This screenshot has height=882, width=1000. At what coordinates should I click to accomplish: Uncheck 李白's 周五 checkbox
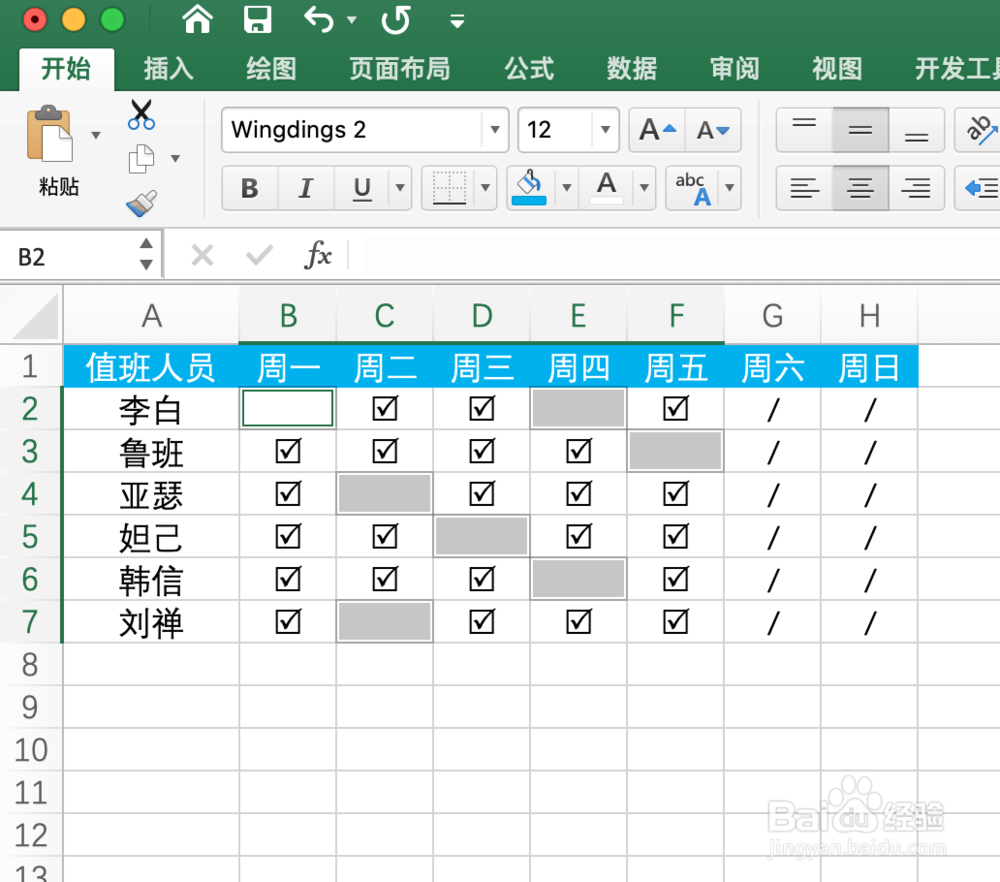pos(675,408)
